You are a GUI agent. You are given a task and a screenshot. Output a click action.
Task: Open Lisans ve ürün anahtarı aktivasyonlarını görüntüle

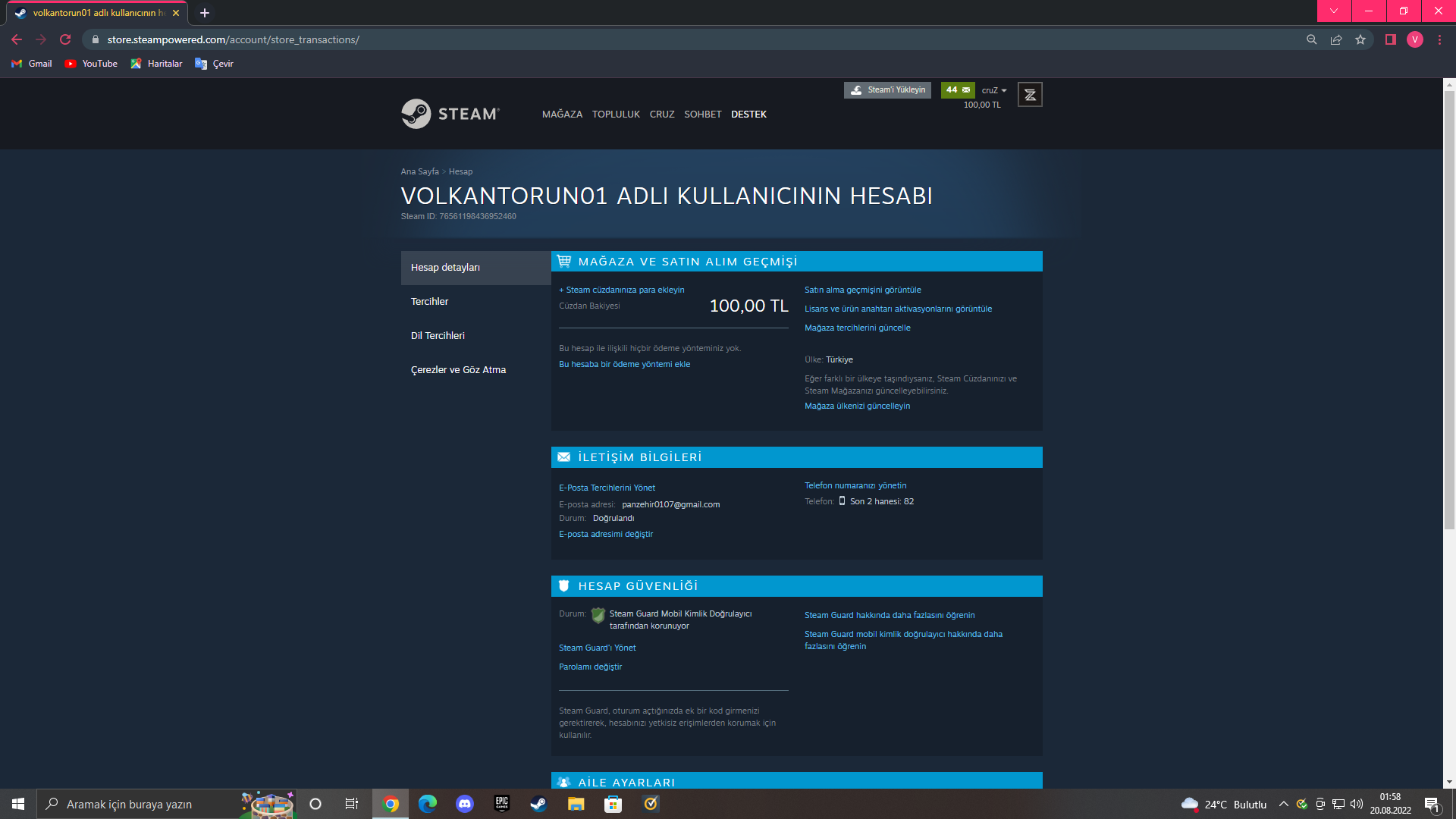pyautogui.click(x=898, y=309)
